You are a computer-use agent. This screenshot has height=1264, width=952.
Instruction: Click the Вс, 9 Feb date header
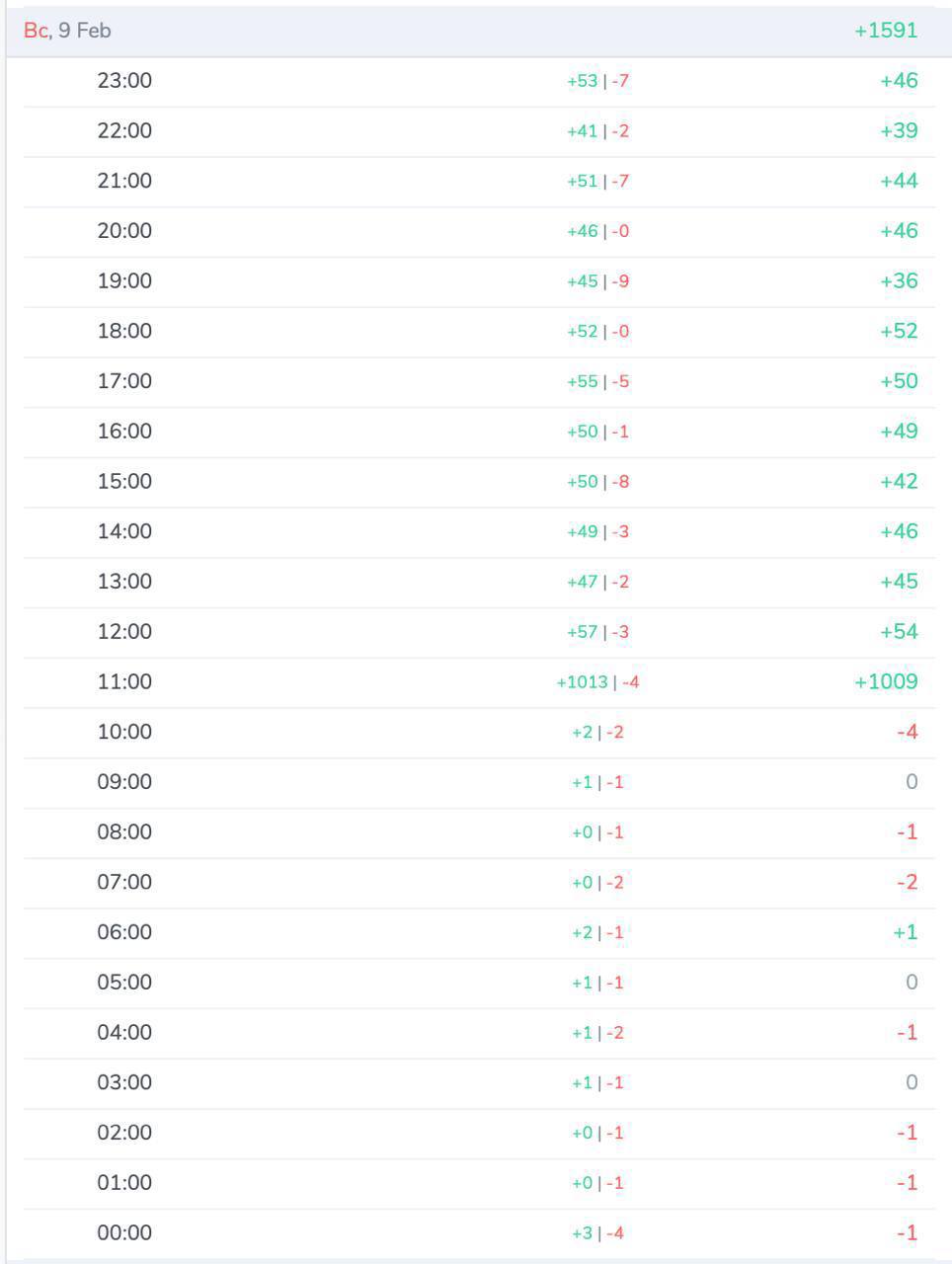67,31
